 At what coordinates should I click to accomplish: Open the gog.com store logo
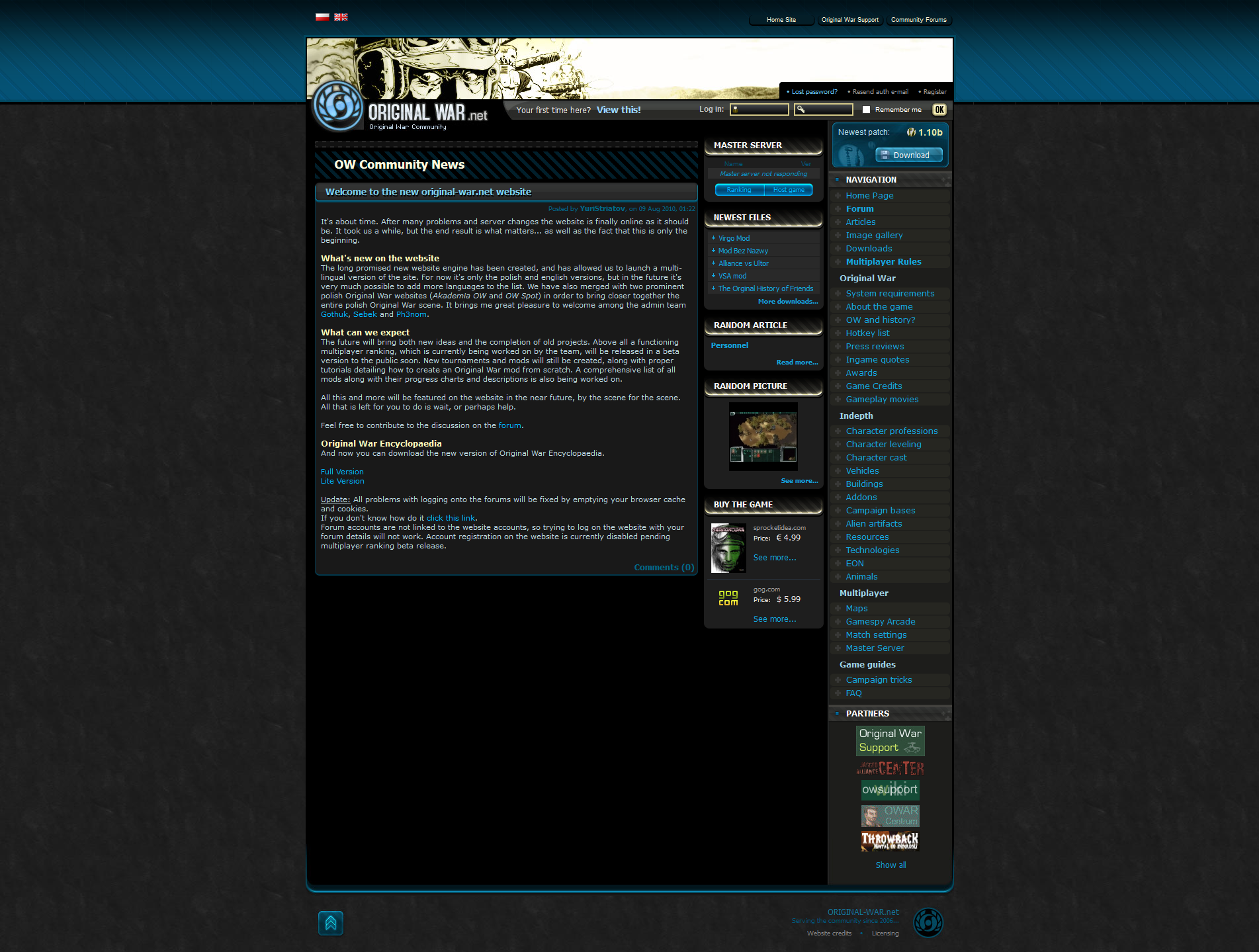tap(728, 598)
